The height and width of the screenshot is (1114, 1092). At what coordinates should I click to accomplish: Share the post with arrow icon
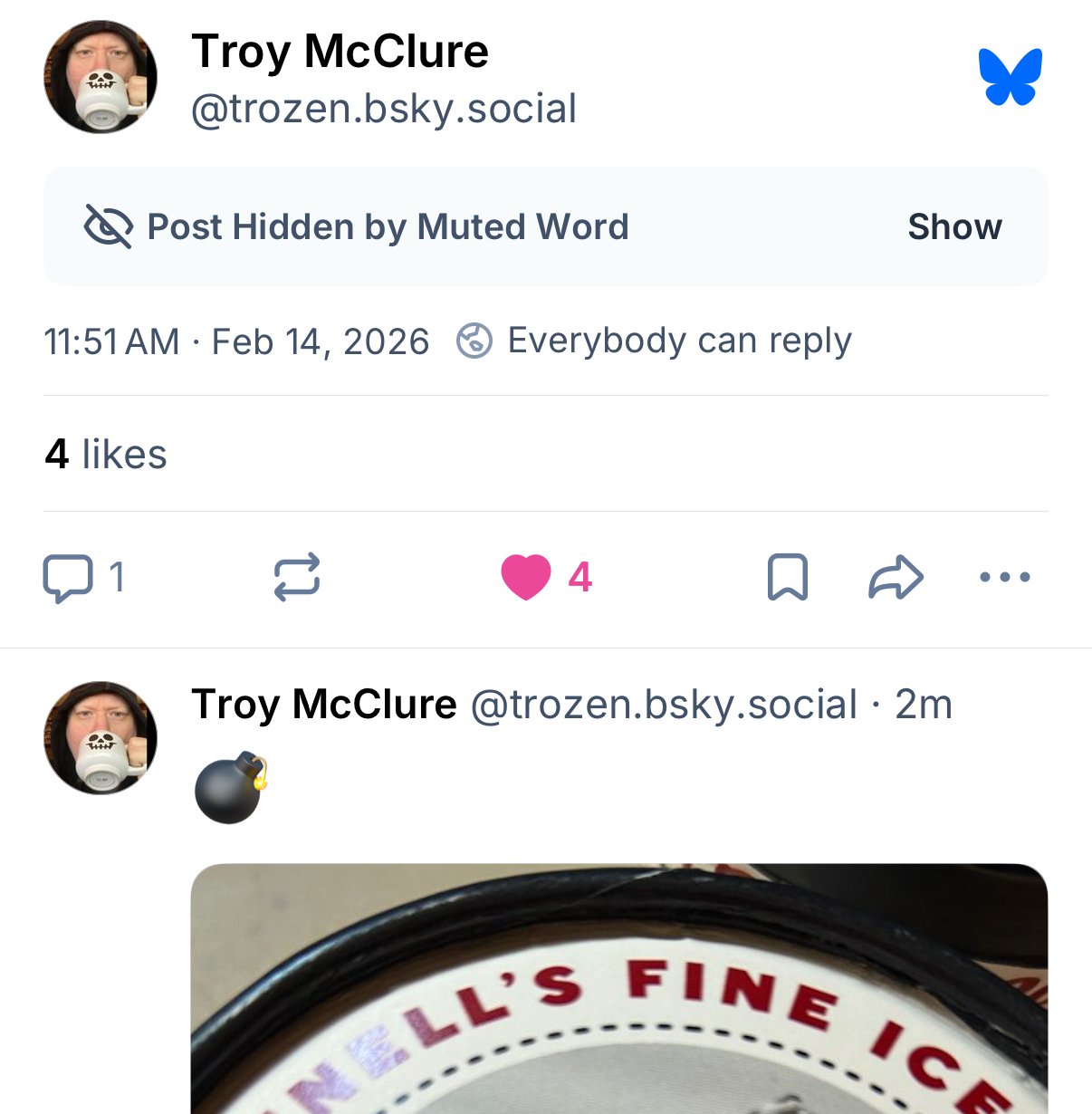(x=896, y=578)
